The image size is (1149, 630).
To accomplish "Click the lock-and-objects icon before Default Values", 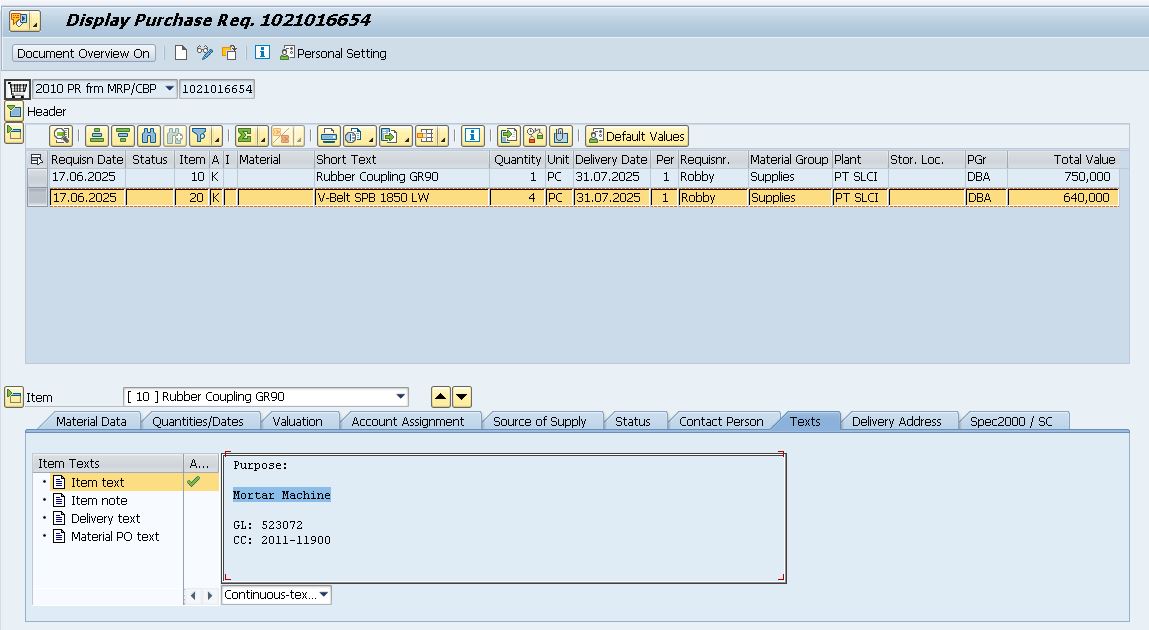I will coord(535,136).
